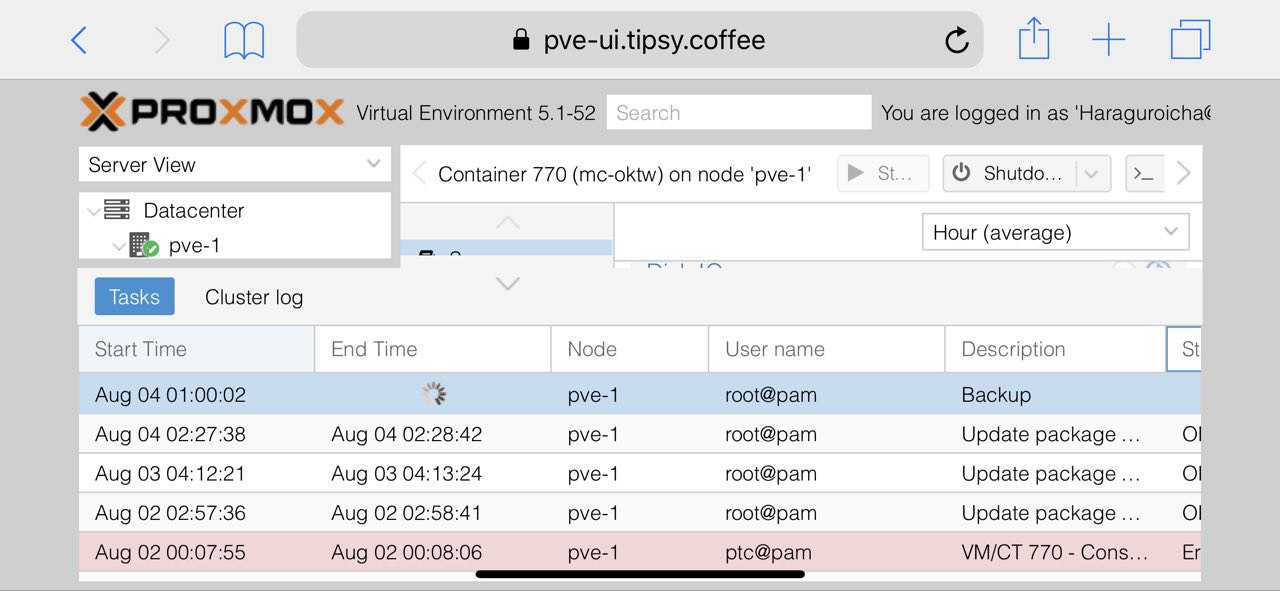Click the VM/CT 770 - Cons… description

[x=1054, y=552]
